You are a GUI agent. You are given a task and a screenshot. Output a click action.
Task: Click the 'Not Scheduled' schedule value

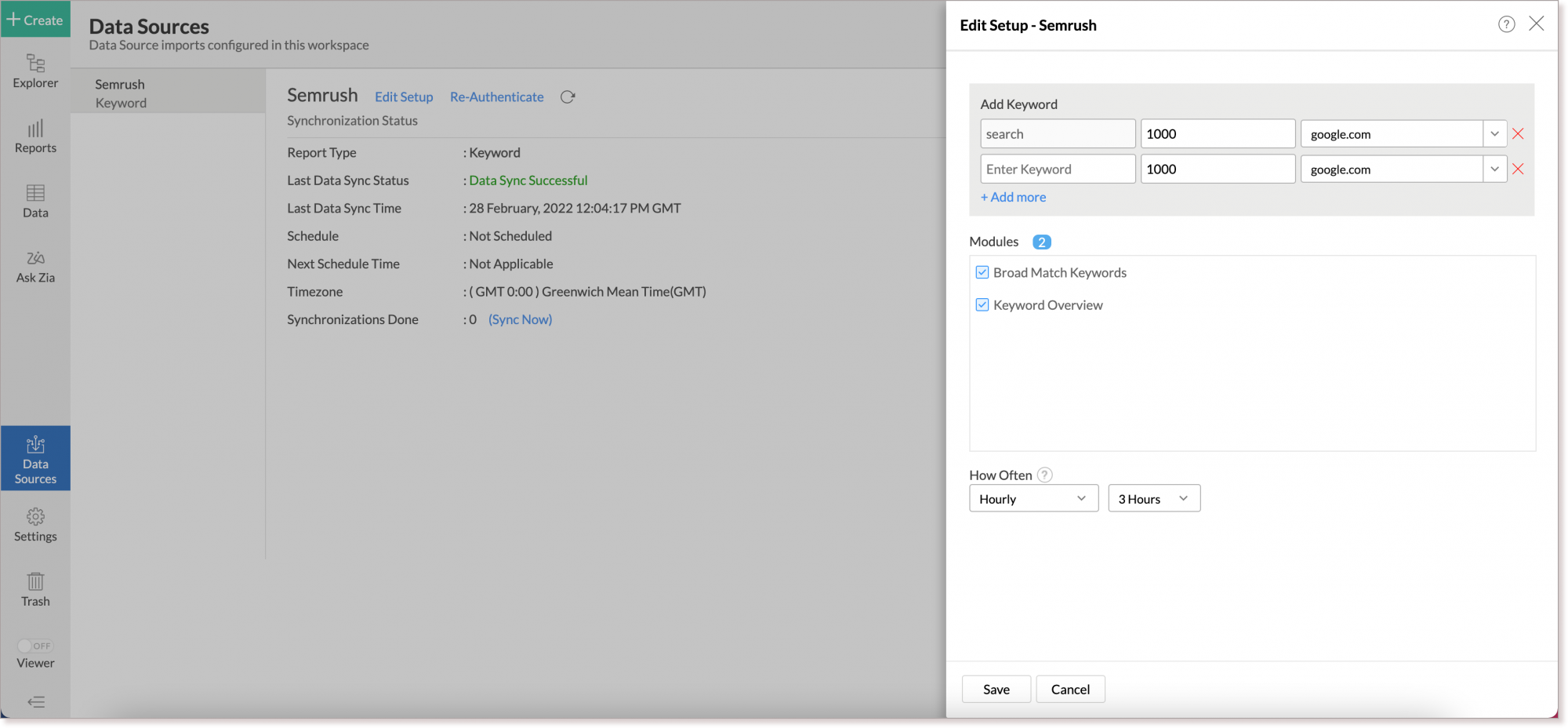click(x=510, y=236)
